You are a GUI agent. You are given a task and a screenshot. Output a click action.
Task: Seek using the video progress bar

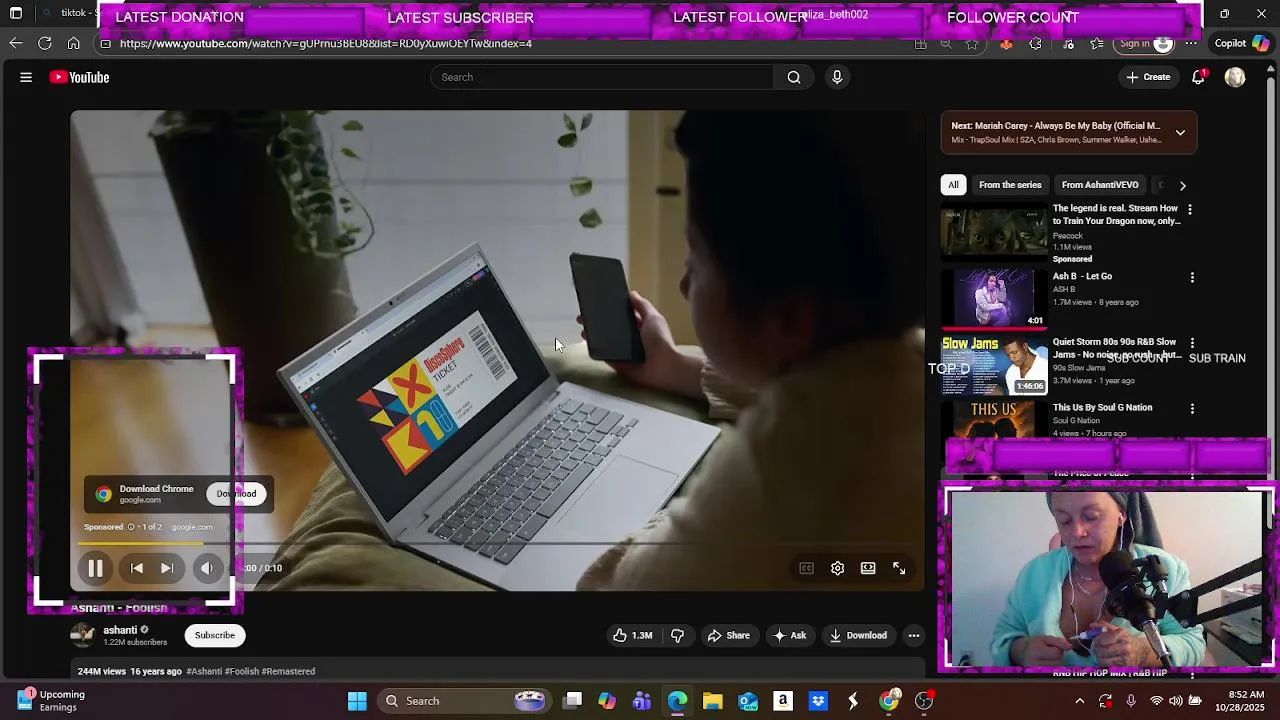tap(498, 544)
